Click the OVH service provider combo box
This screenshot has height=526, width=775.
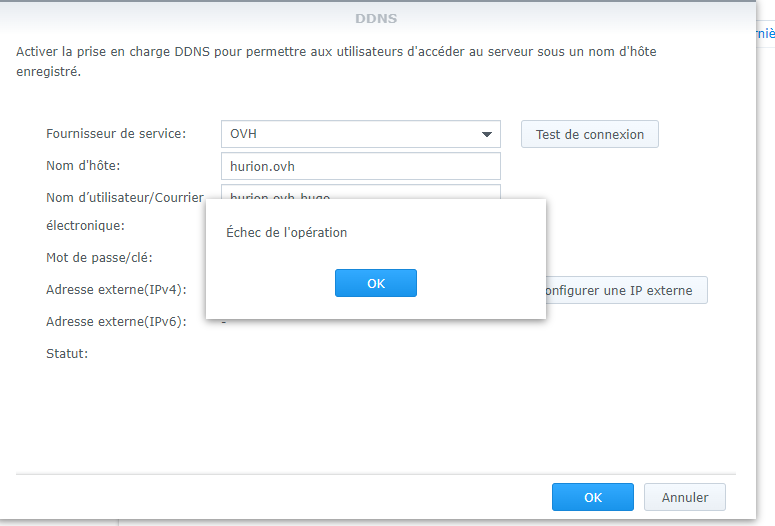tap(350, 134)
